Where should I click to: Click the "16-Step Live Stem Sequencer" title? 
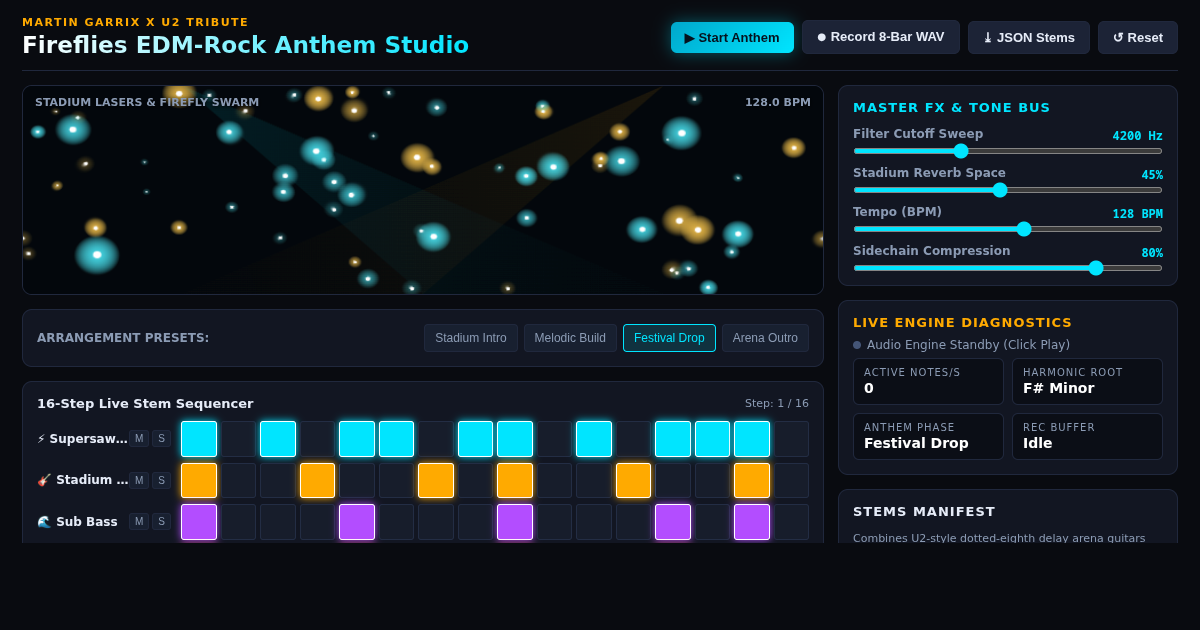(x=145, y=404)
